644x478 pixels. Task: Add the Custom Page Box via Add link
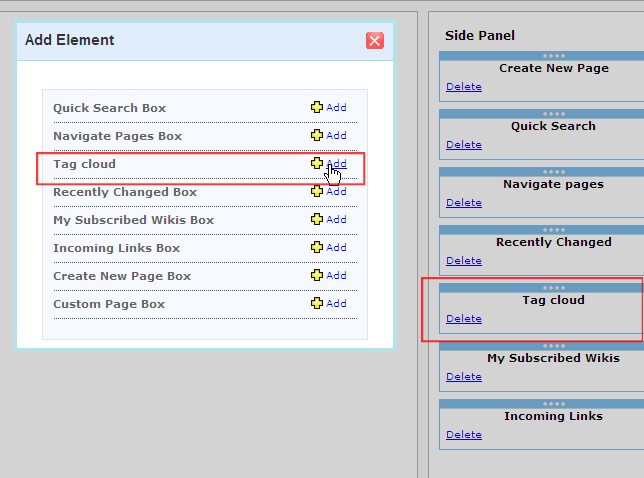(x=336, y=303)
